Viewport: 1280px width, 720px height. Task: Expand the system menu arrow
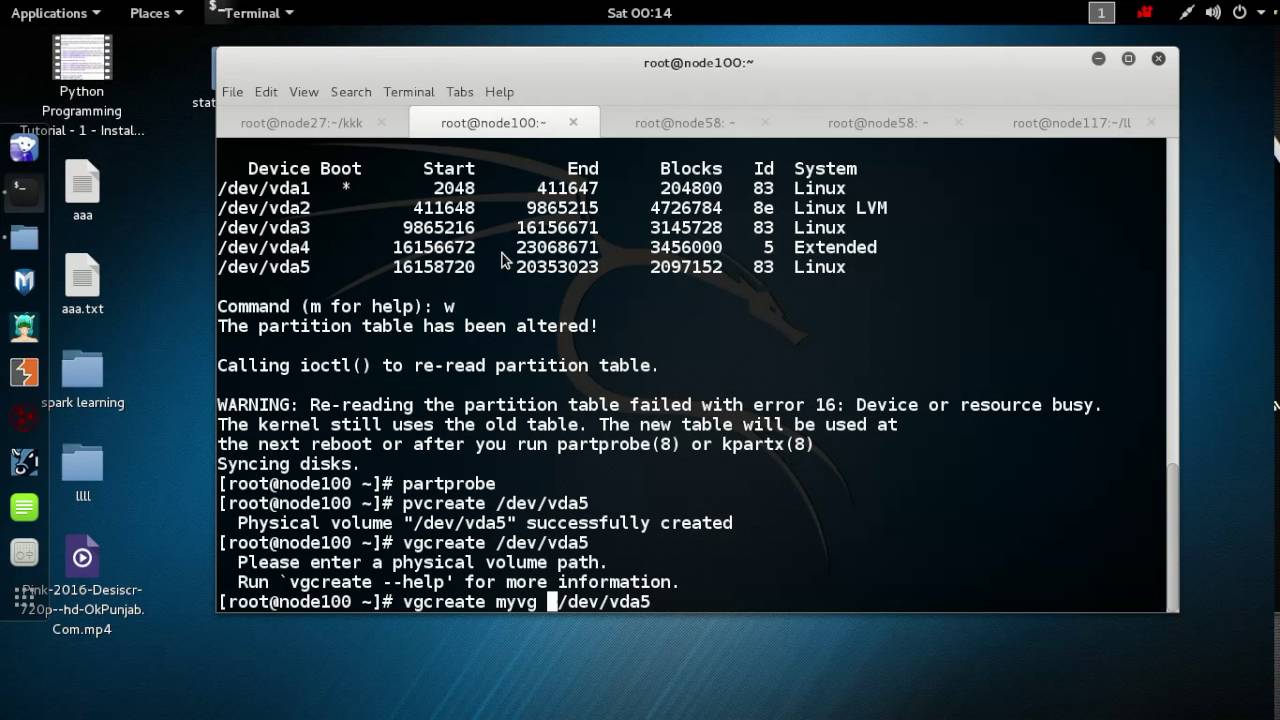(x=1261, y=13)
